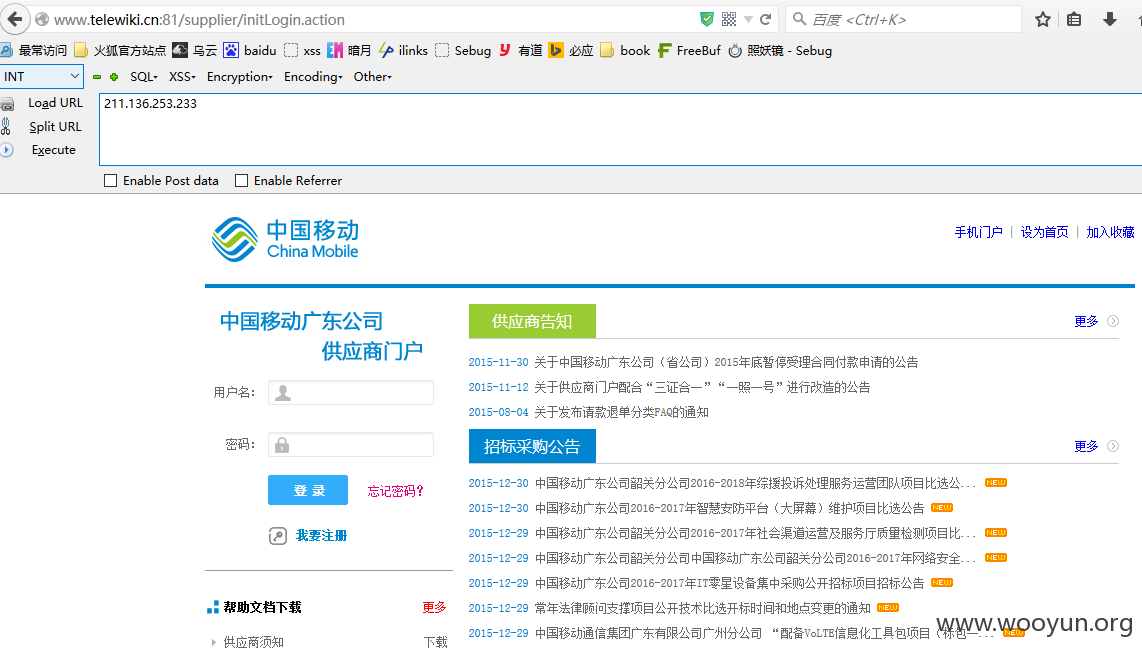Open the Encoding dropdown menu
Viewport: 1142px width, 652px height.
point(313,76)
